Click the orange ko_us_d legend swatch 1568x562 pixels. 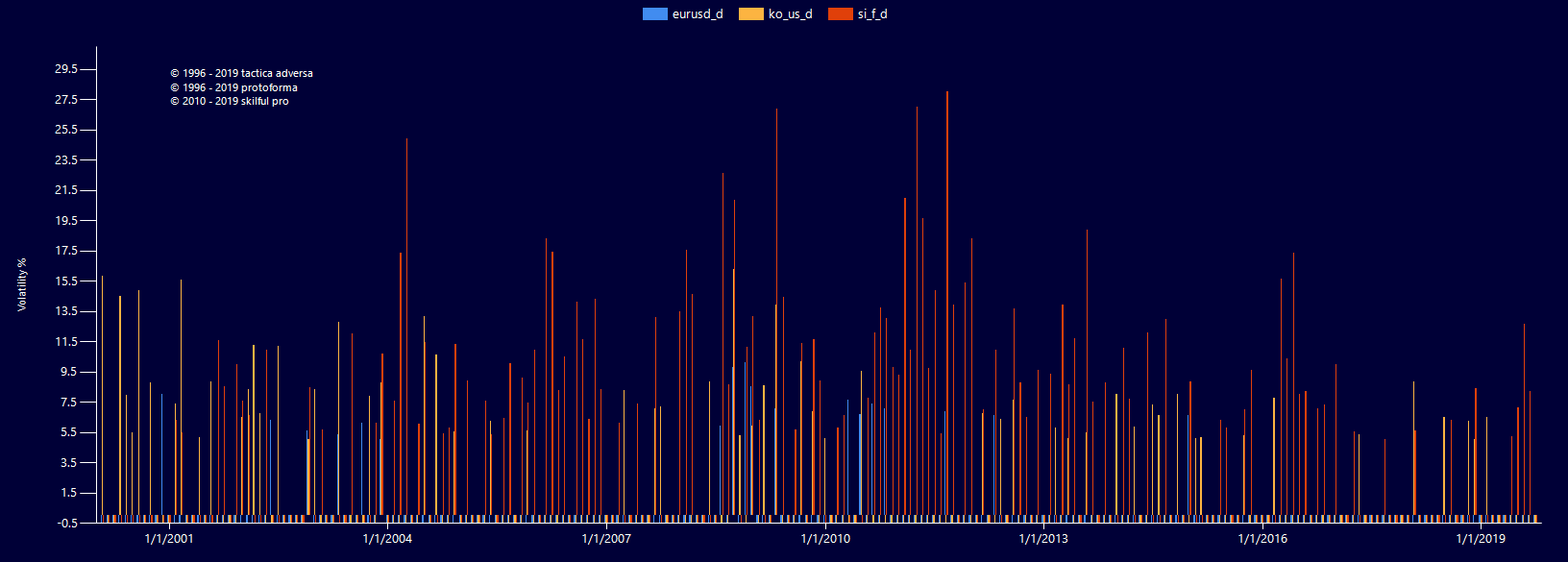pos(750,14)
